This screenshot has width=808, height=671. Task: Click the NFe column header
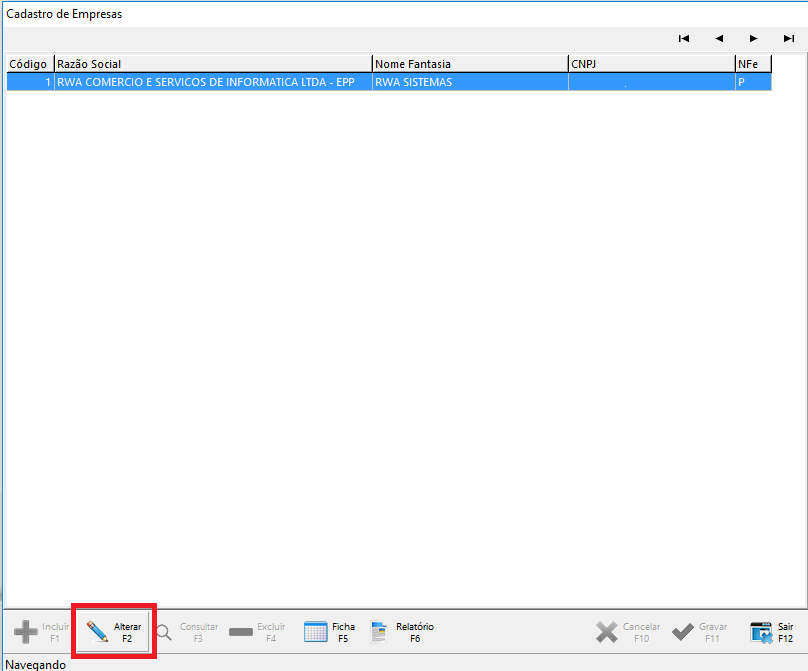point(753,64)
